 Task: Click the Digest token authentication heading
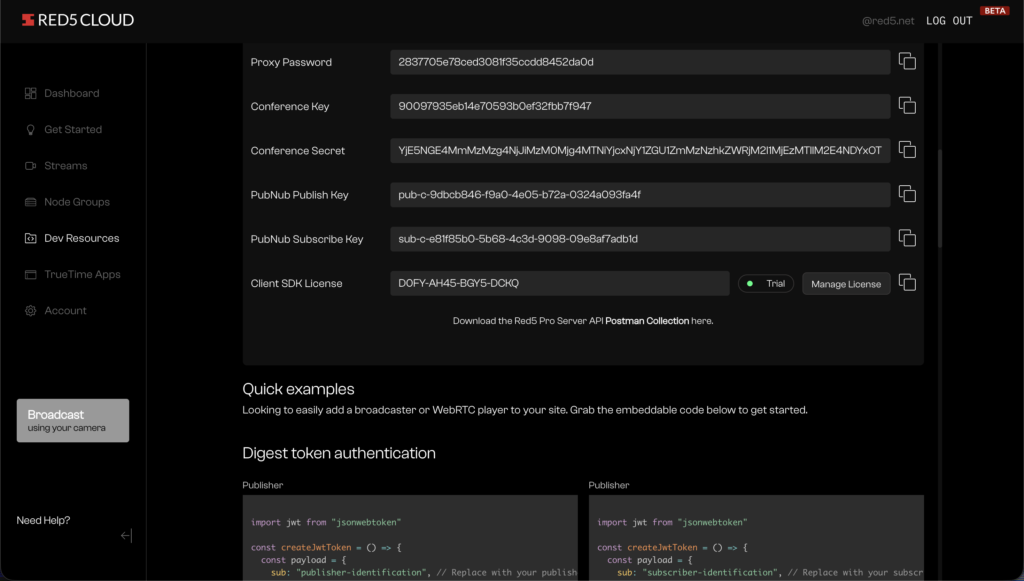point(339,453)
